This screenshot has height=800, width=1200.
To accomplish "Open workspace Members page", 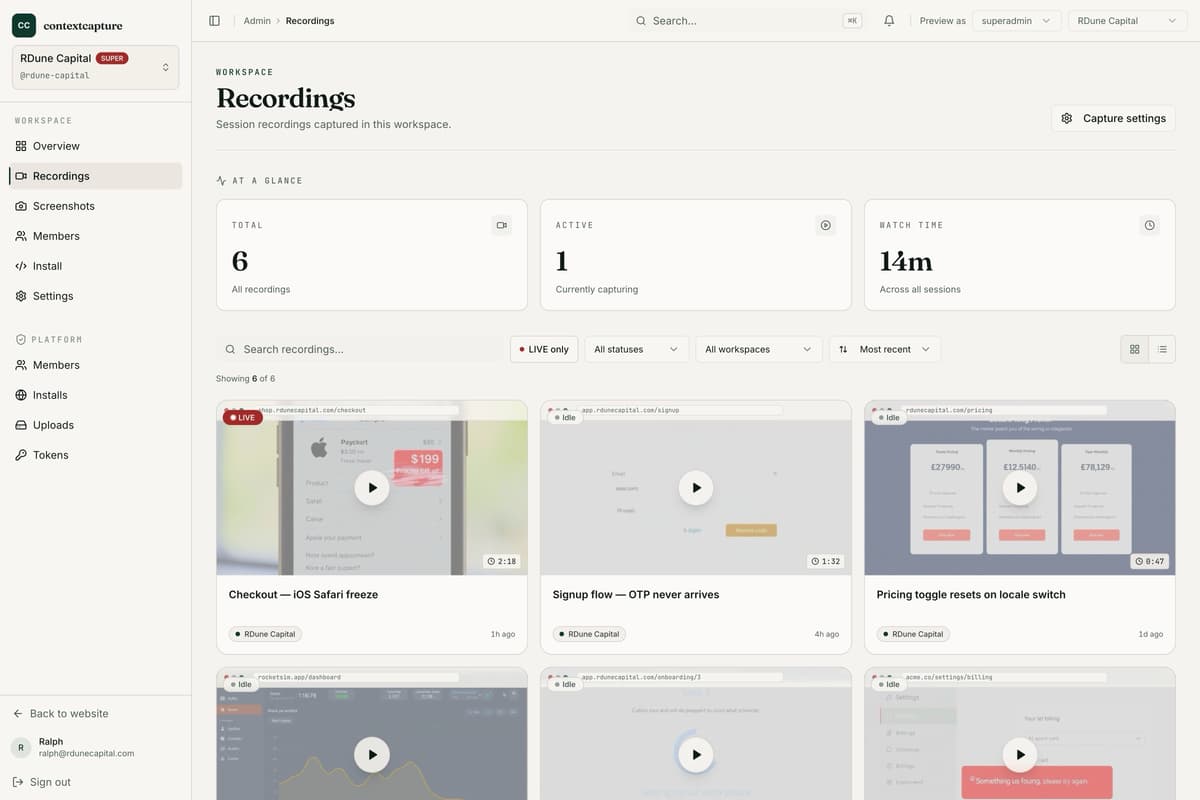I will coord(96,236).
